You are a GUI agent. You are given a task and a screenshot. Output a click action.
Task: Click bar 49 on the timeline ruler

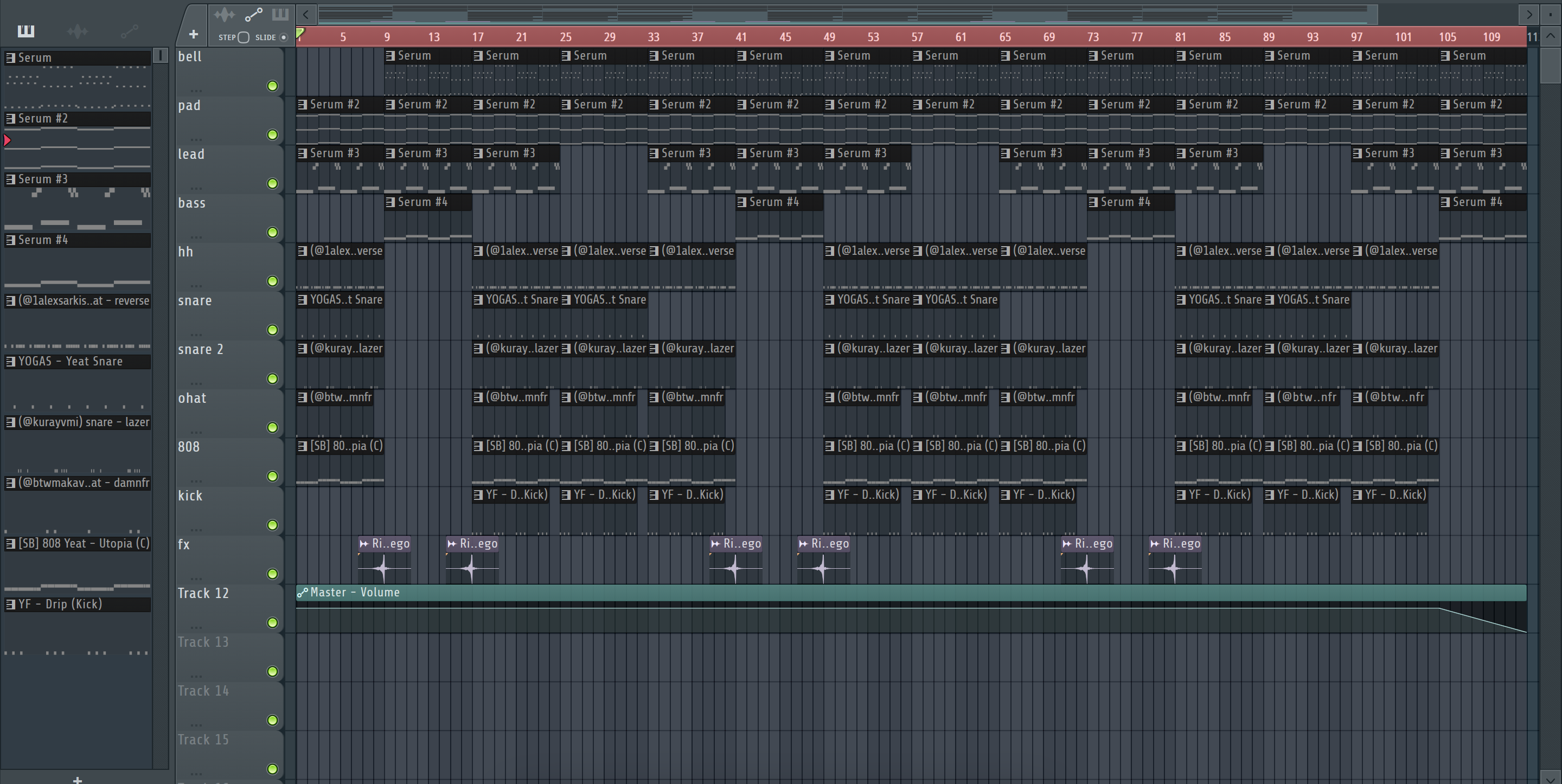(x=829, y=37)
